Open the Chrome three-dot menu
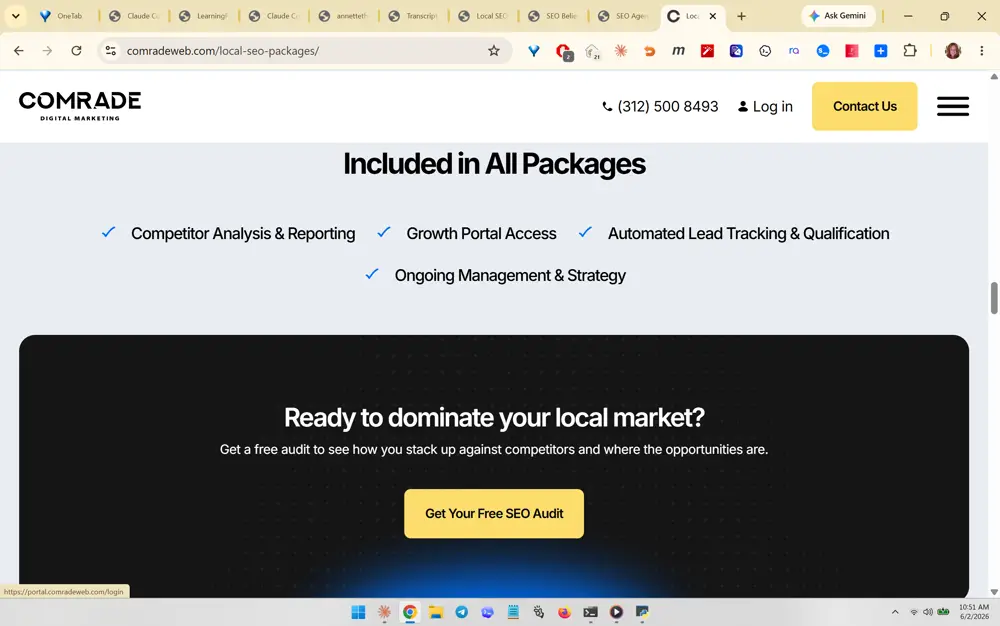 982,51
